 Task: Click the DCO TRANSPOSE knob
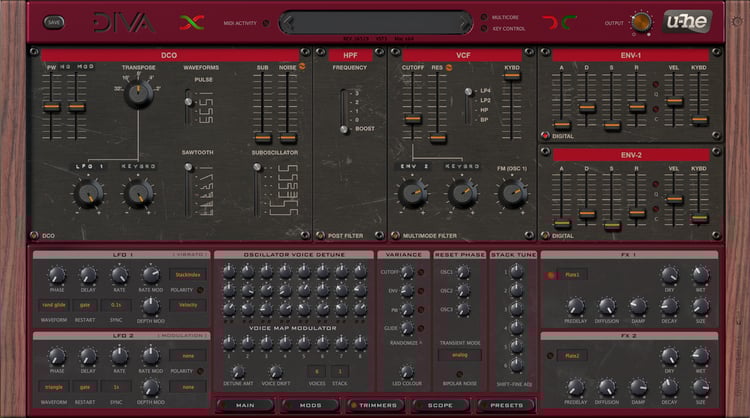139,93
